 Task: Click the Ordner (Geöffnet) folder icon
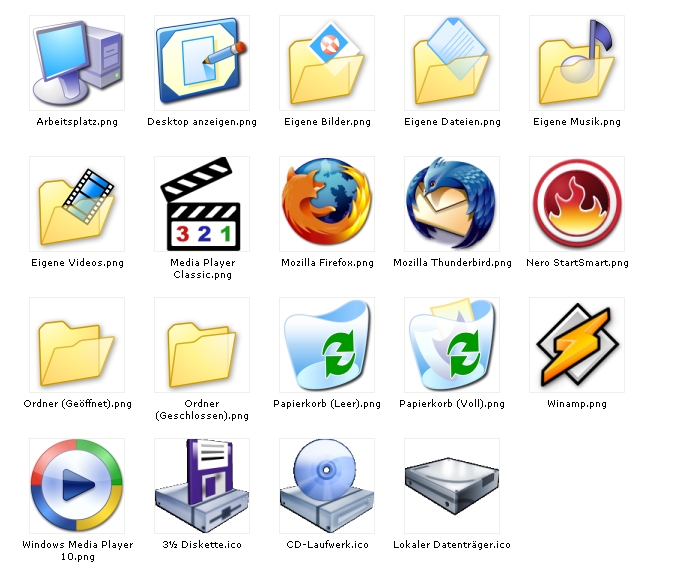click(x=77, y=345)
